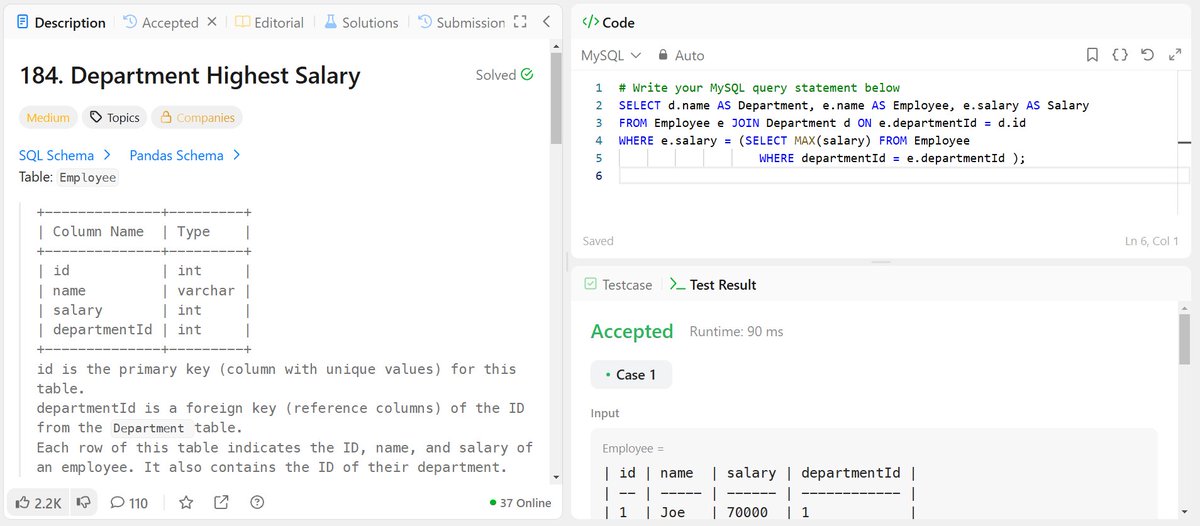1200x526 pixels.
Task: Click the 37 Online indicator
Action: point(521,503)
